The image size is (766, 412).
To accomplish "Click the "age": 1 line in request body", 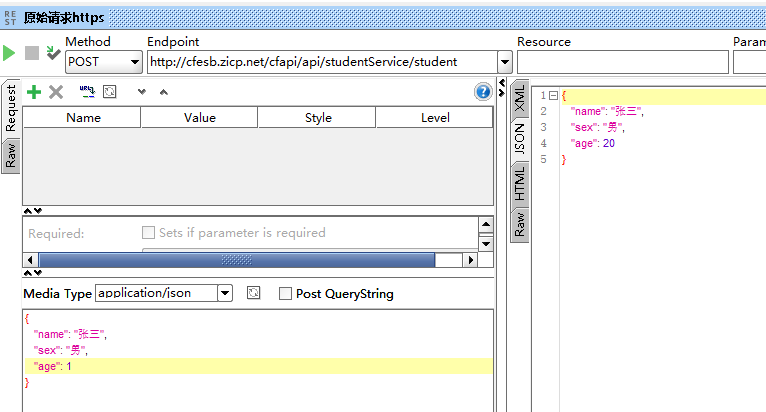I will (258, 366).
